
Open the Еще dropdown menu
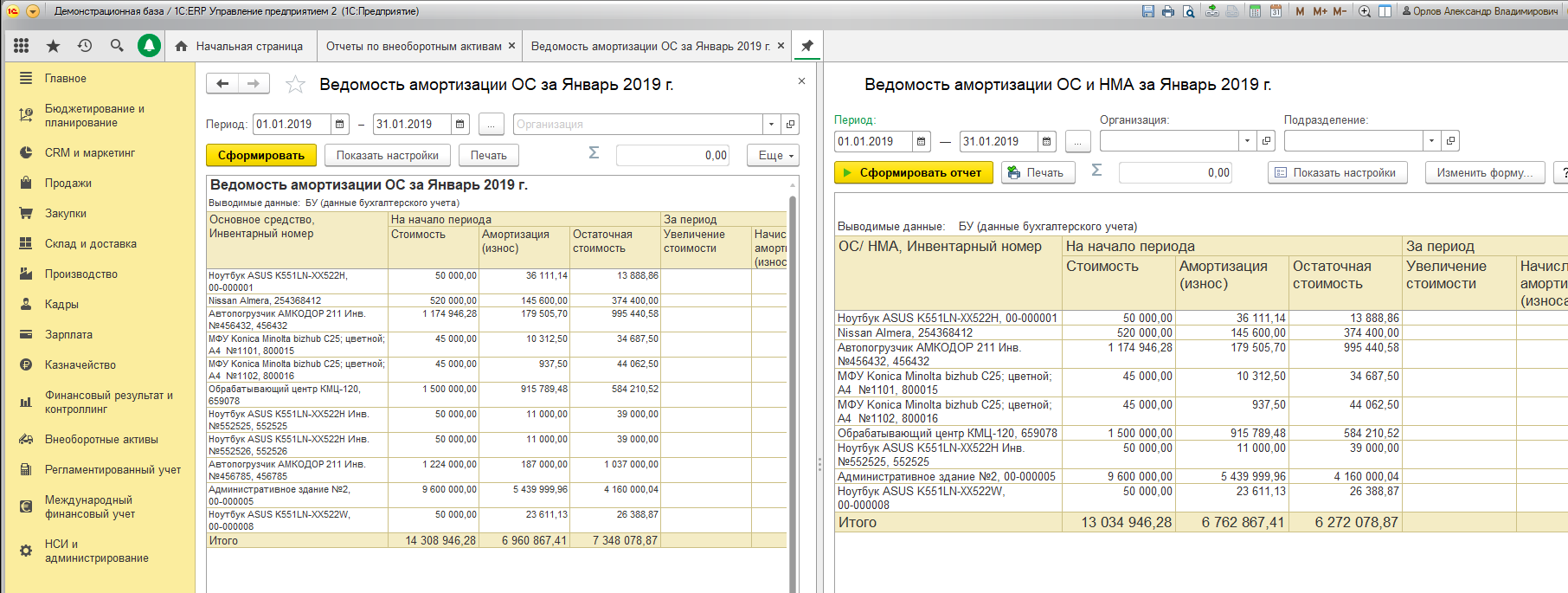click(776, 156)
